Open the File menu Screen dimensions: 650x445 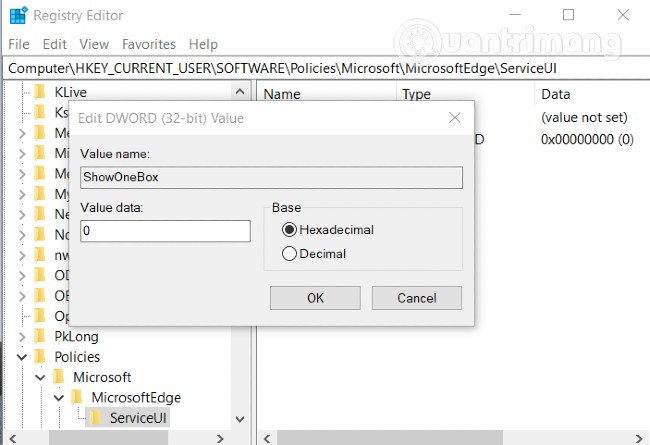(19, 44)
